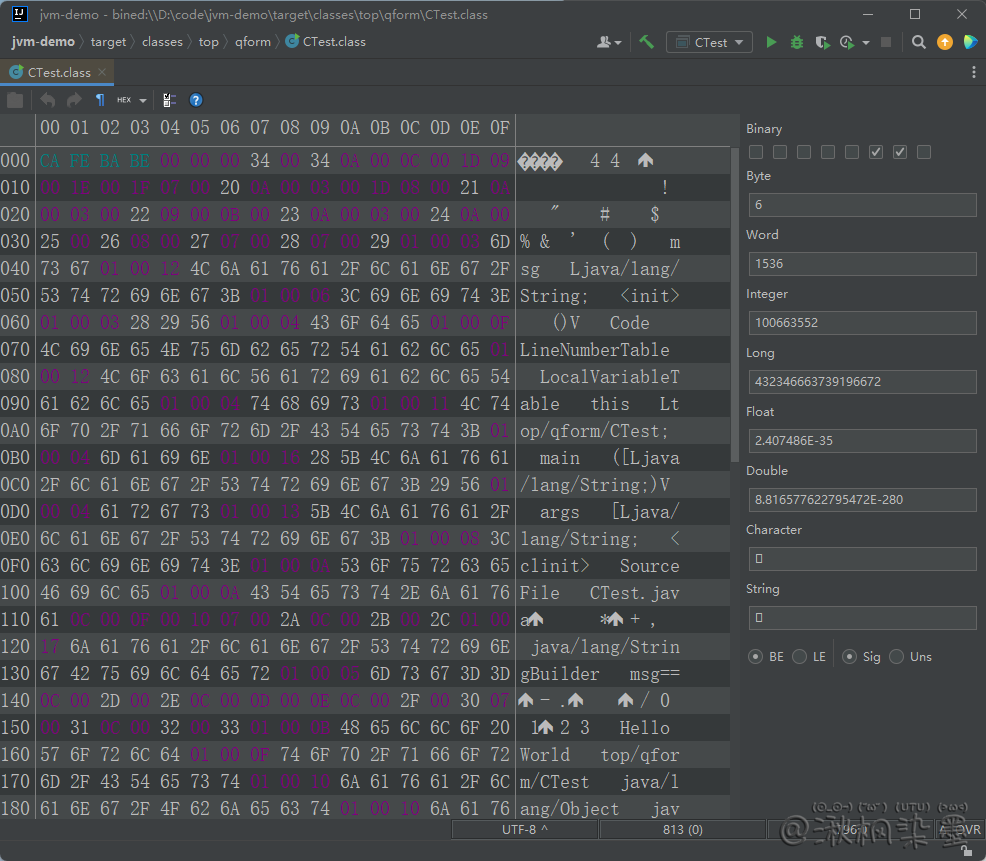Open the CTest run configuration dropdown
The height and width of the screenshot is (861, 986).
click(710, 42)
